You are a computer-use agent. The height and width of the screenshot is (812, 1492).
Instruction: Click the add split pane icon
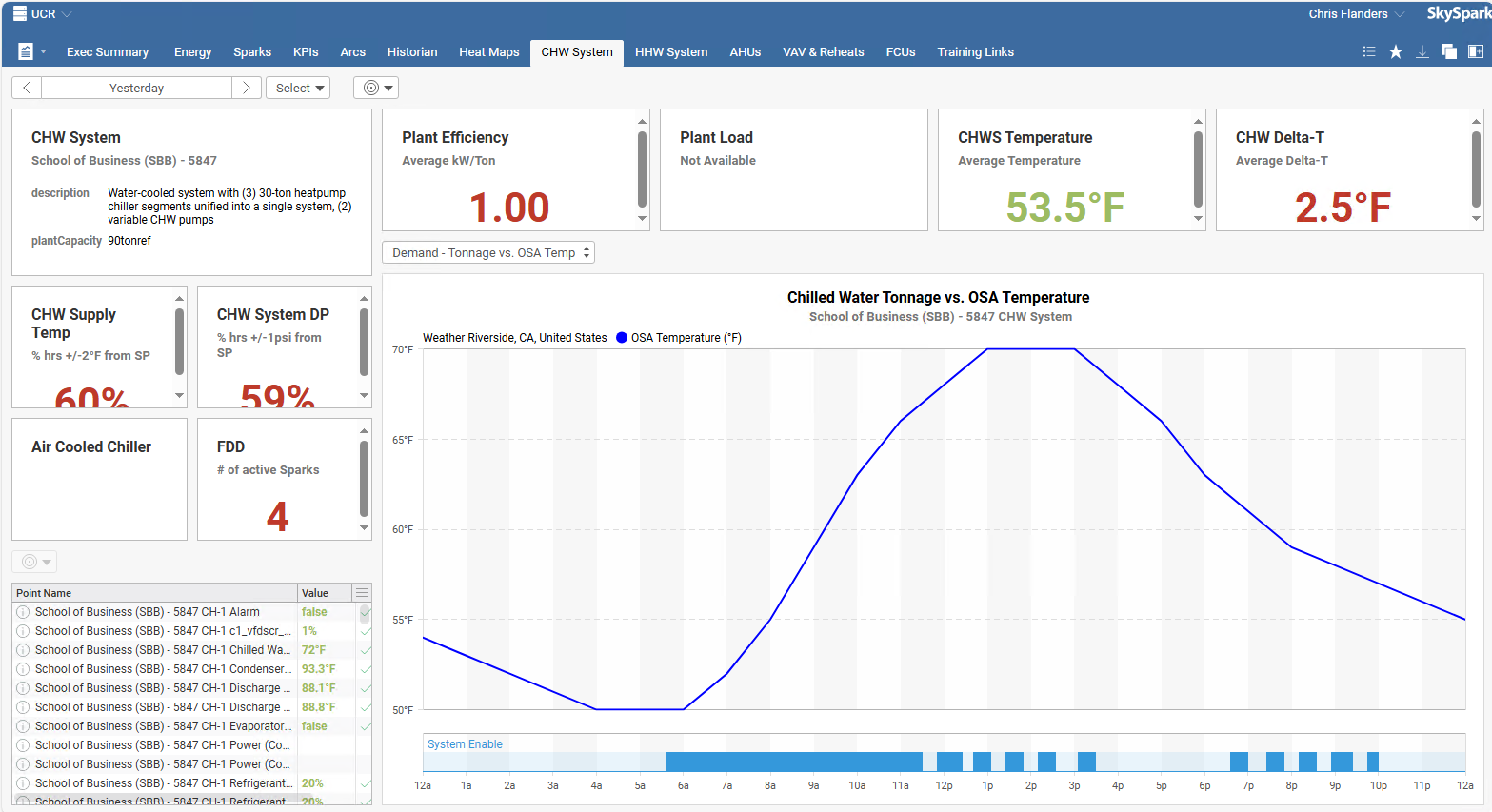click(1475, 52)
